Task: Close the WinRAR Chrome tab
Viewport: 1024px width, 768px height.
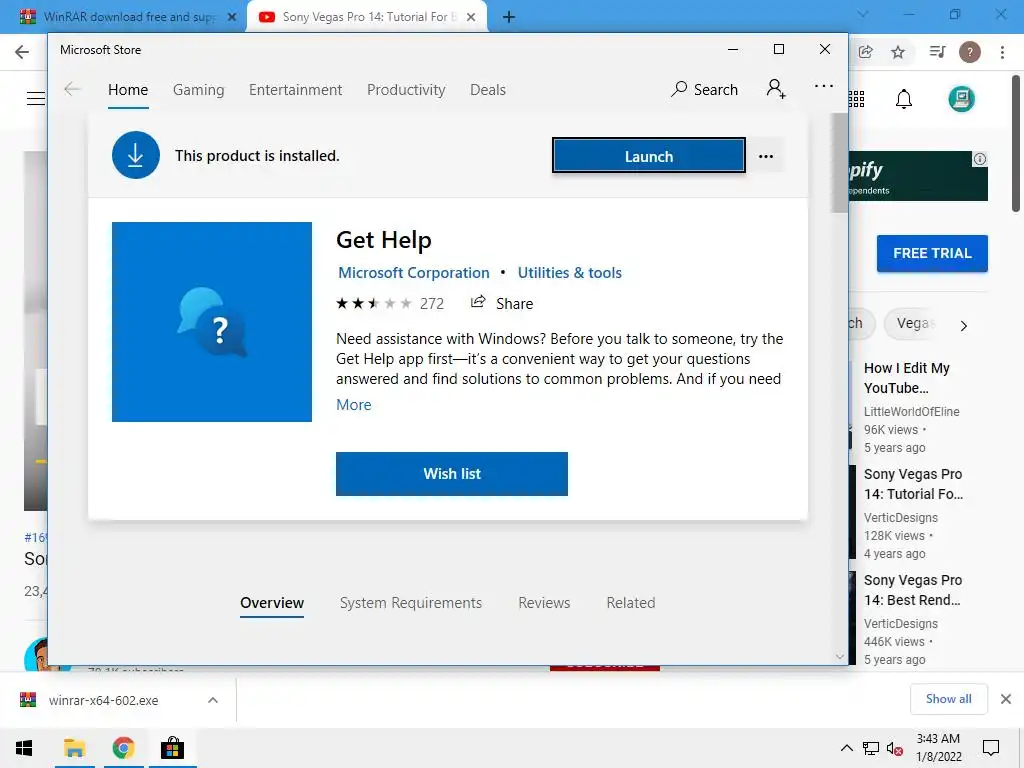Action: [232, 17]
